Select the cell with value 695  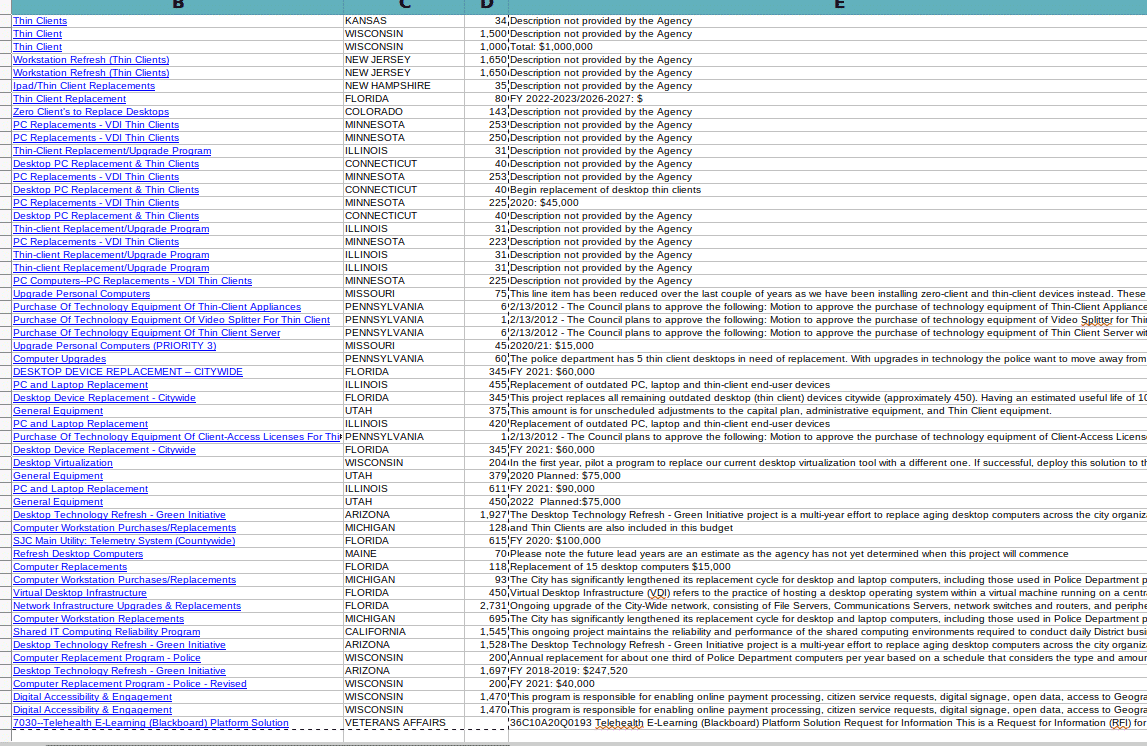coord(486,619)
